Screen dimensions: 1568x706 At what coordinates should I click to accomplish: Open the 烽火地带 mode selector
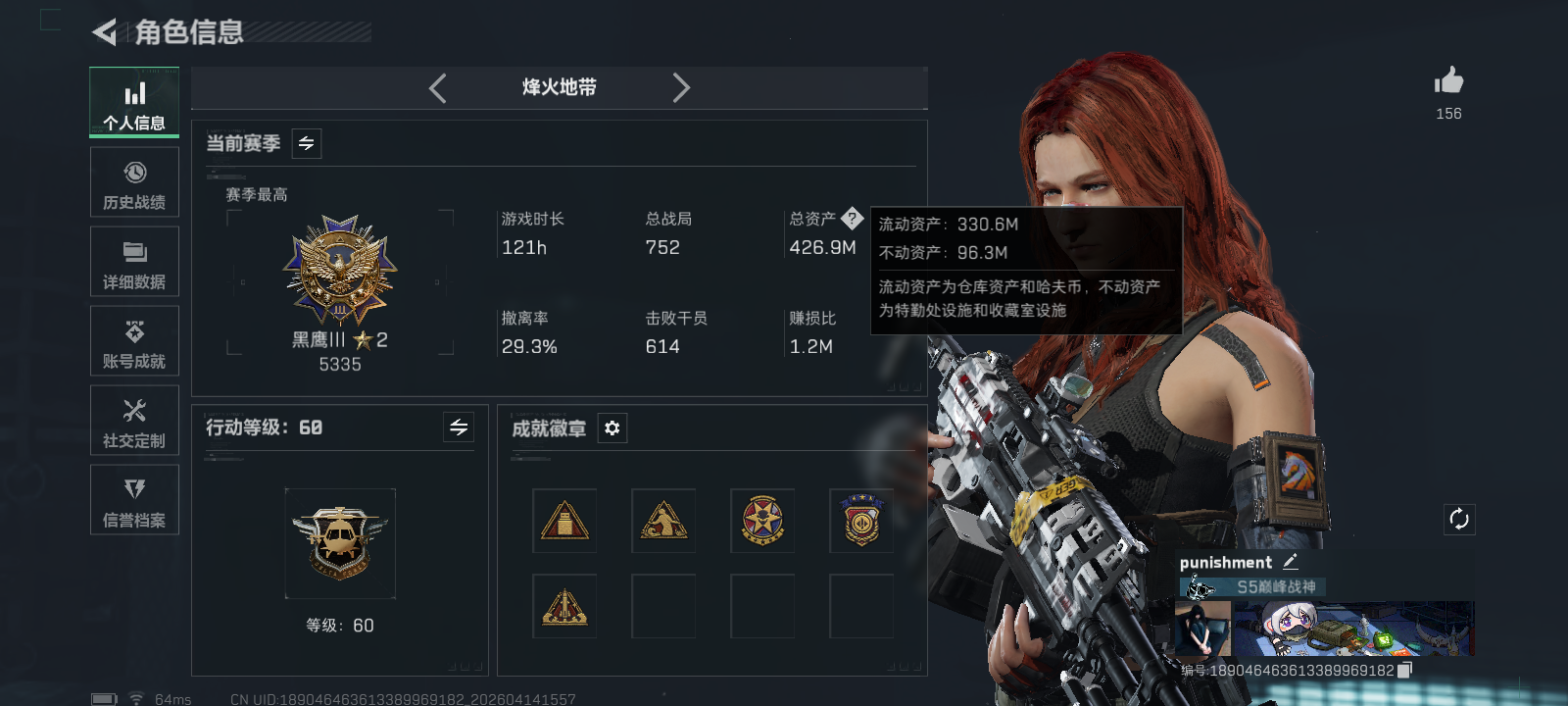coord(560,87)
